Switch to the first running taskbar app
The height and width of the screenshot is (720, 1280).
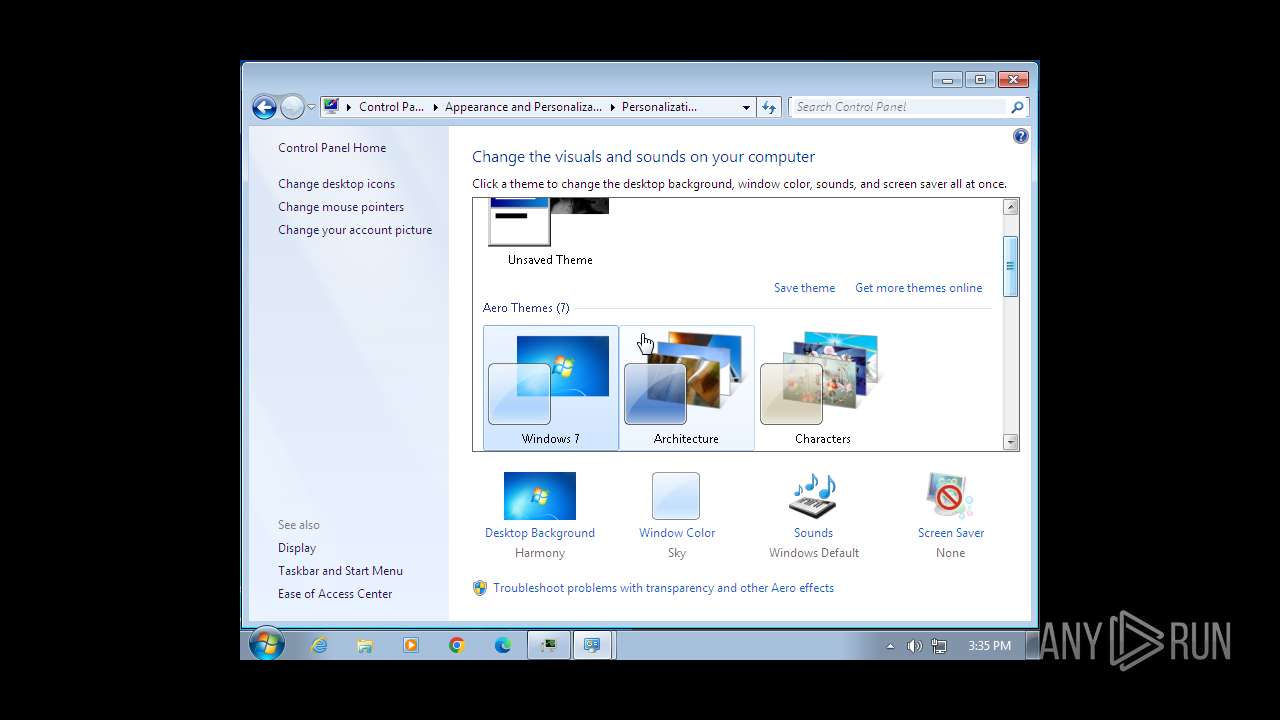point(549,646)
